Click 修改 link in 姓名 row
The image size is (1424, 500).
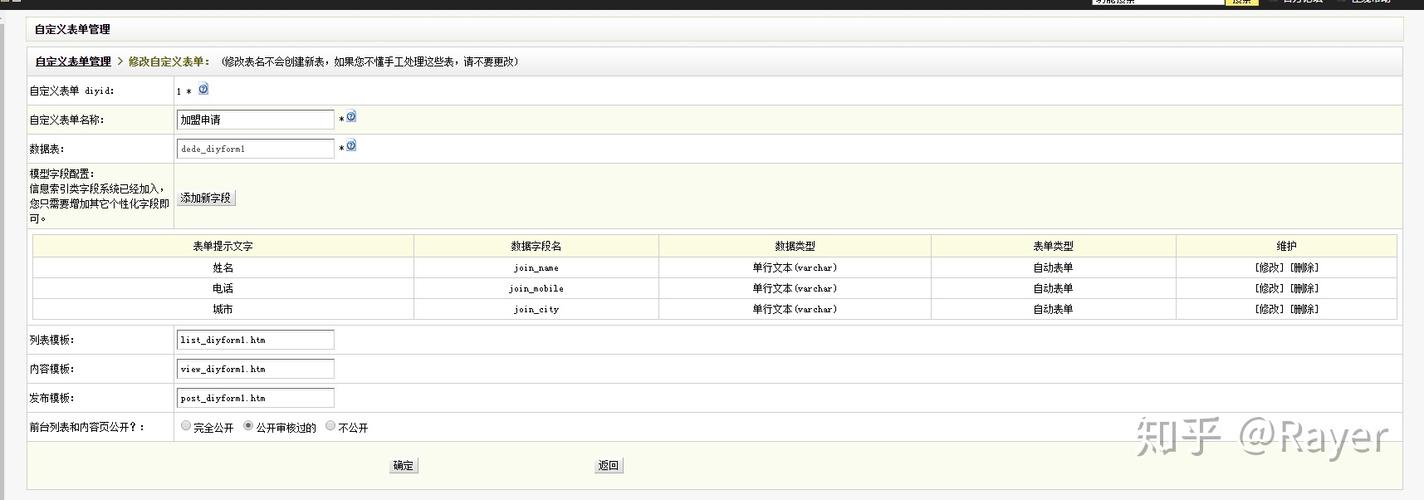pos(1270,268)
